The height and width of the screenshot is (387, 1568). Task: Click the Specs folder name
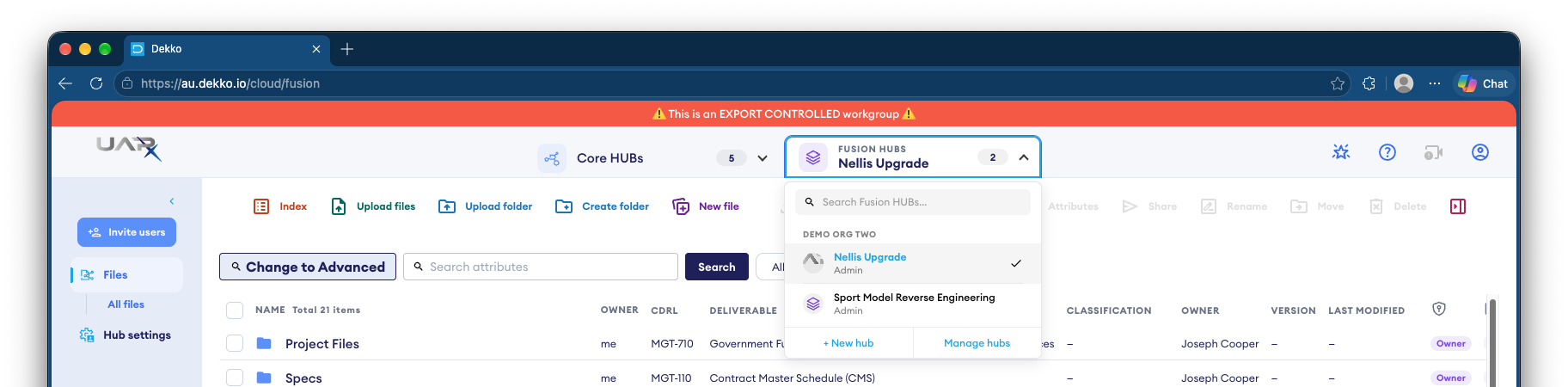[x=303, y=378]
